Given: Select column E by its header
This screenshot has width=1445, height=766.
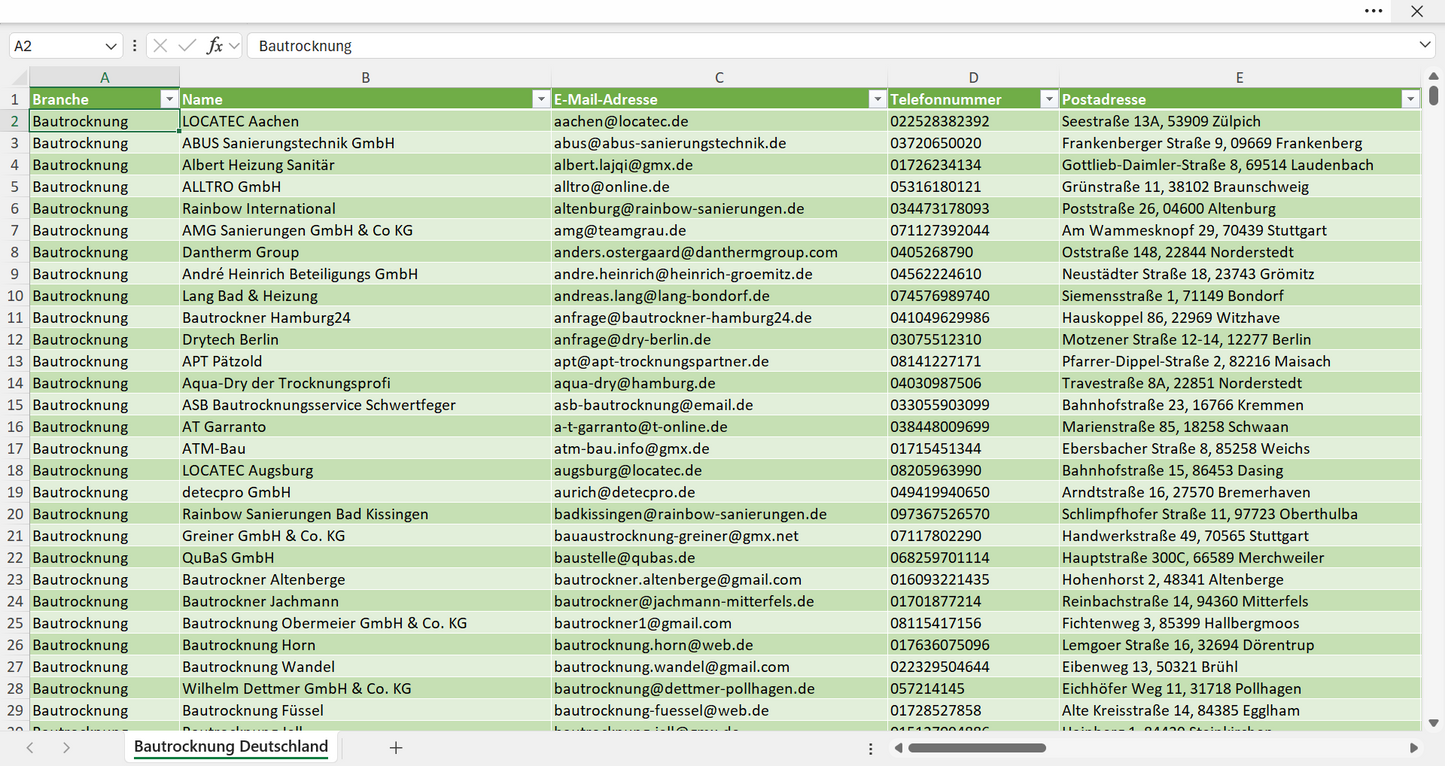Looking at the screenshot, I should tap(1240, 77).
